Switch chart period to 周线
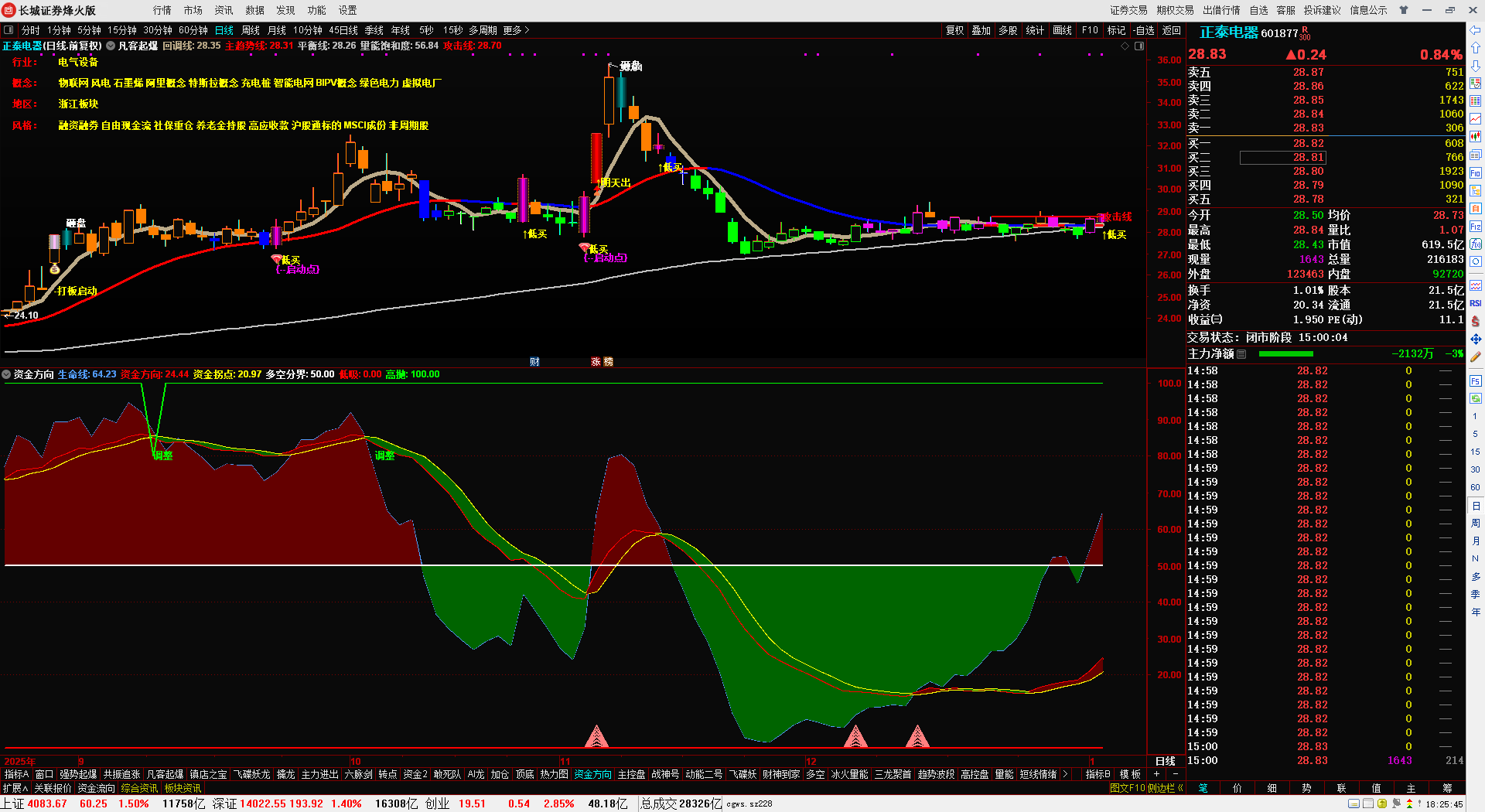This screenshot has height=812, width=1485. [x=251, y=30]
